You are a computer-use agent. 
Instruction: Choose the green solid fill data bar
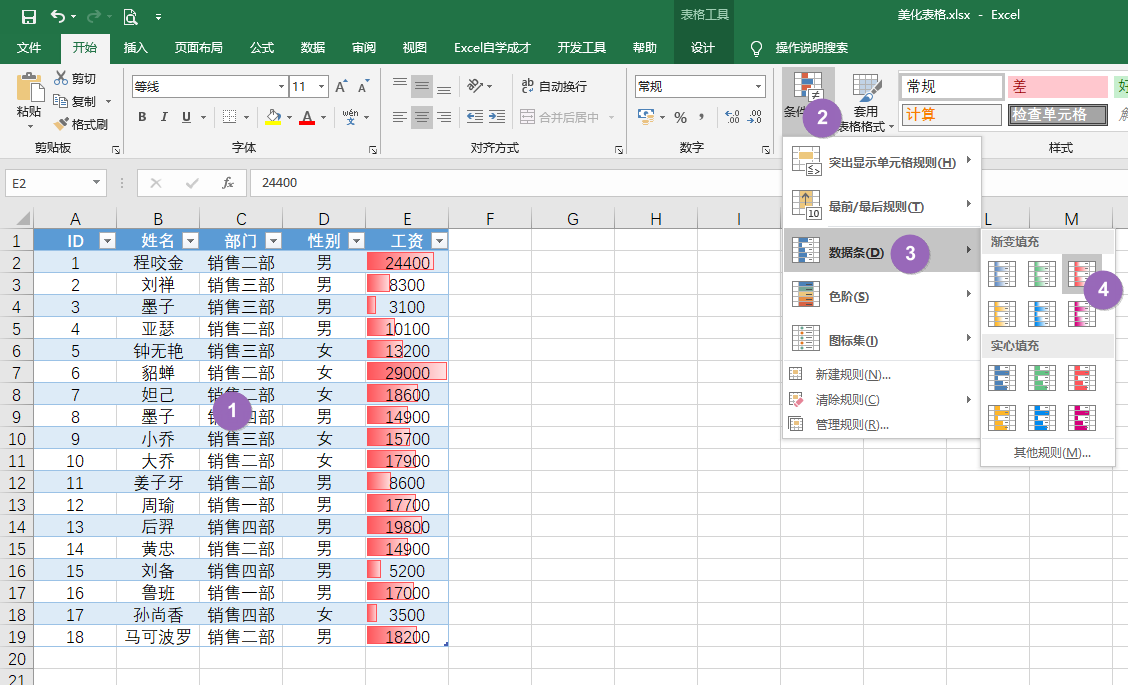click(1042, 378)
